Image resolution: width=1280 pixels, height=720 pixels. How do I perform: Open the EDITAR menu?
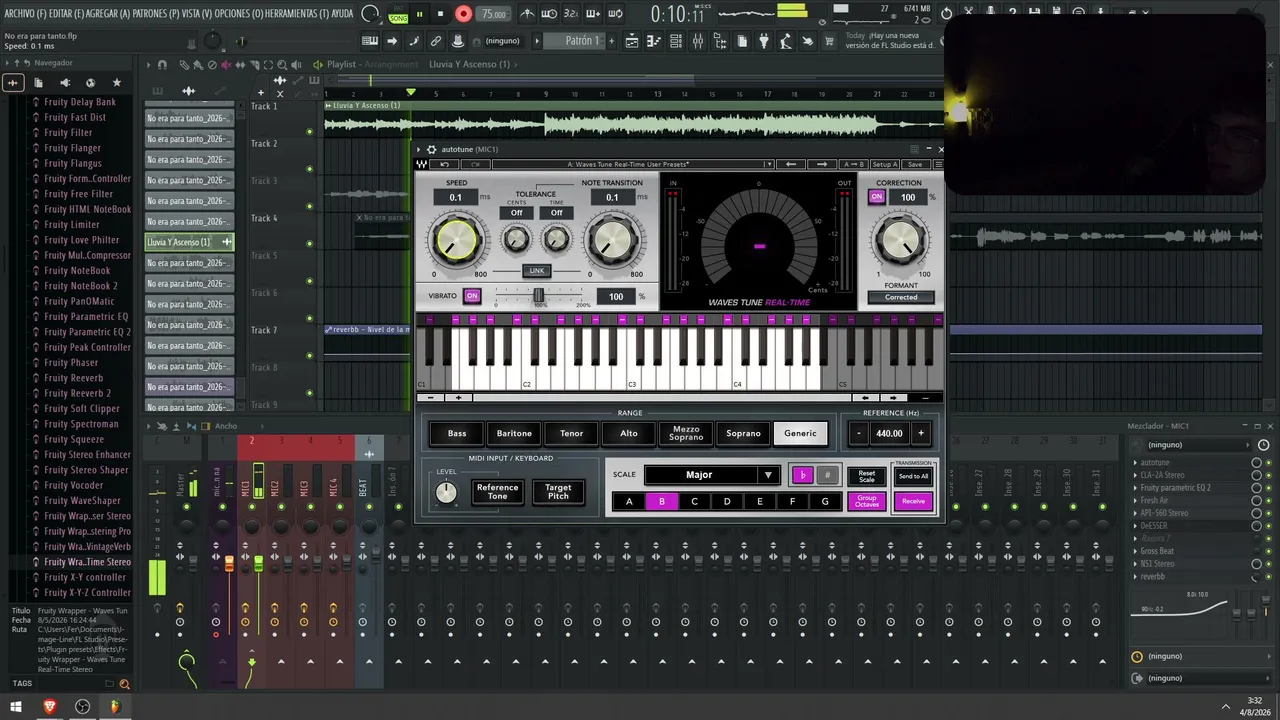point(66,14)
